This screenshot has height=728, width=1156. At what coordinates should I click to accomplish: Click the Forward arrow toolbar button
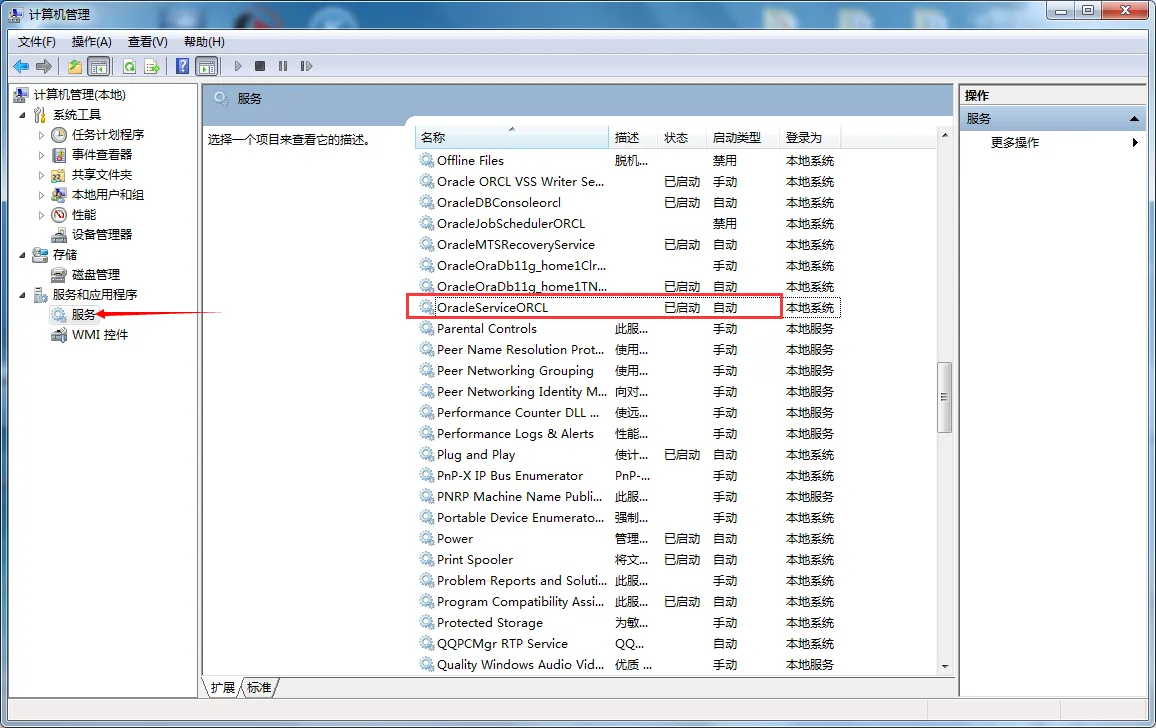click(x=44, y=66)
